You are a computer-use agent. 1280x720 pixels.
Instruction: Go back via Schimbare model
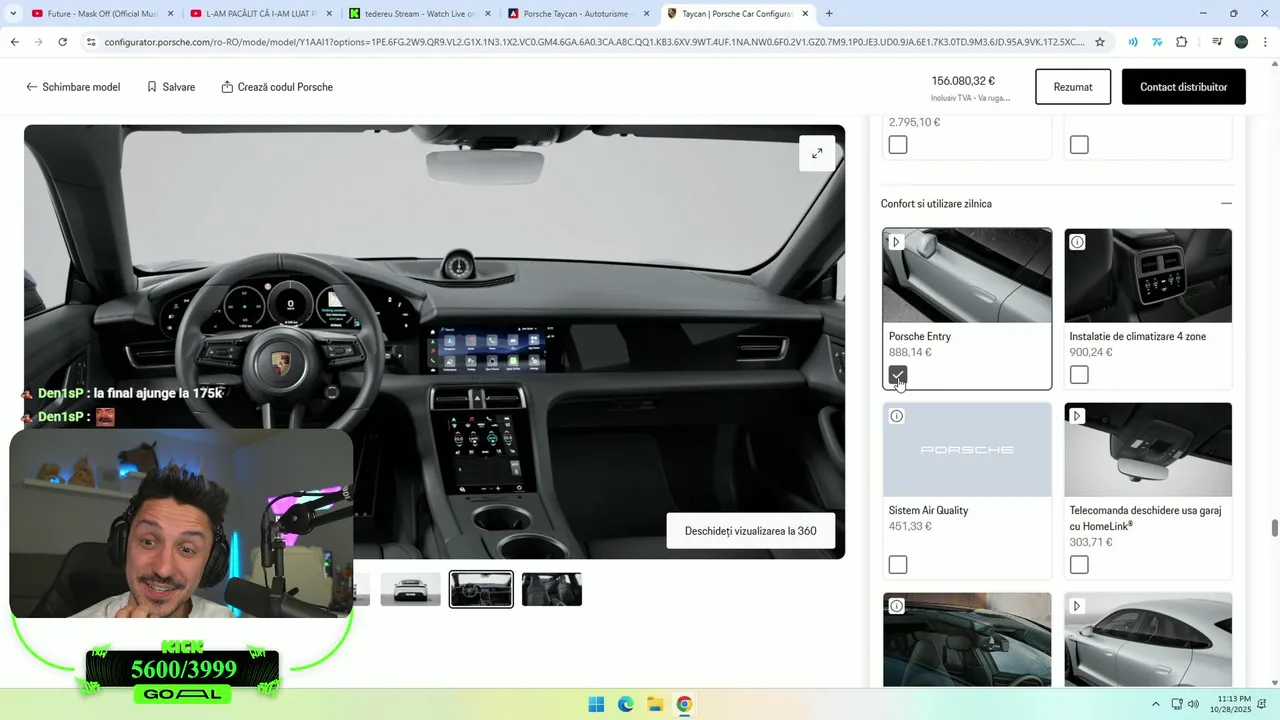click(x=73, y=87)
